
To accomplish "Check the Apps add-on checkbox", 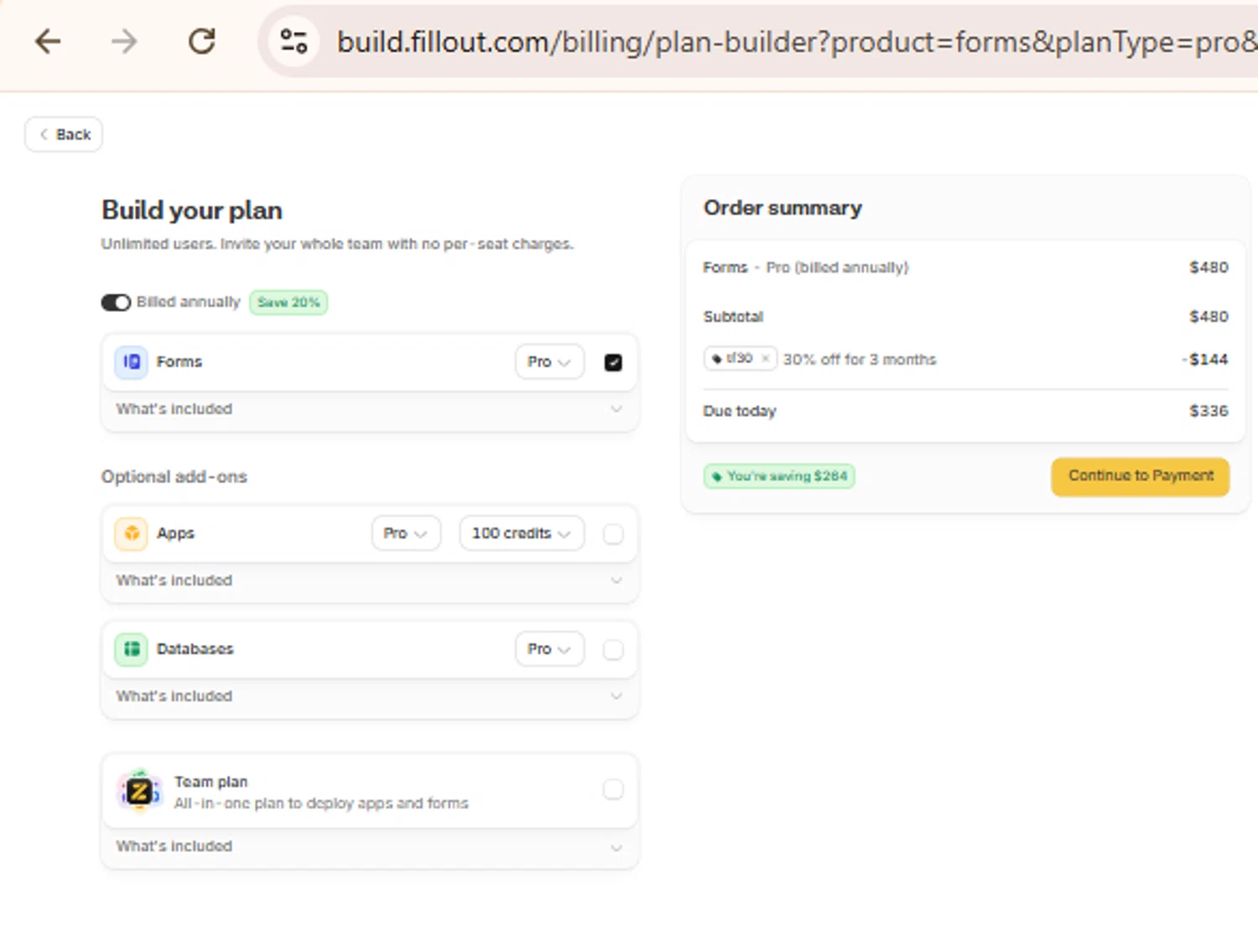I will tap(613, 533).
